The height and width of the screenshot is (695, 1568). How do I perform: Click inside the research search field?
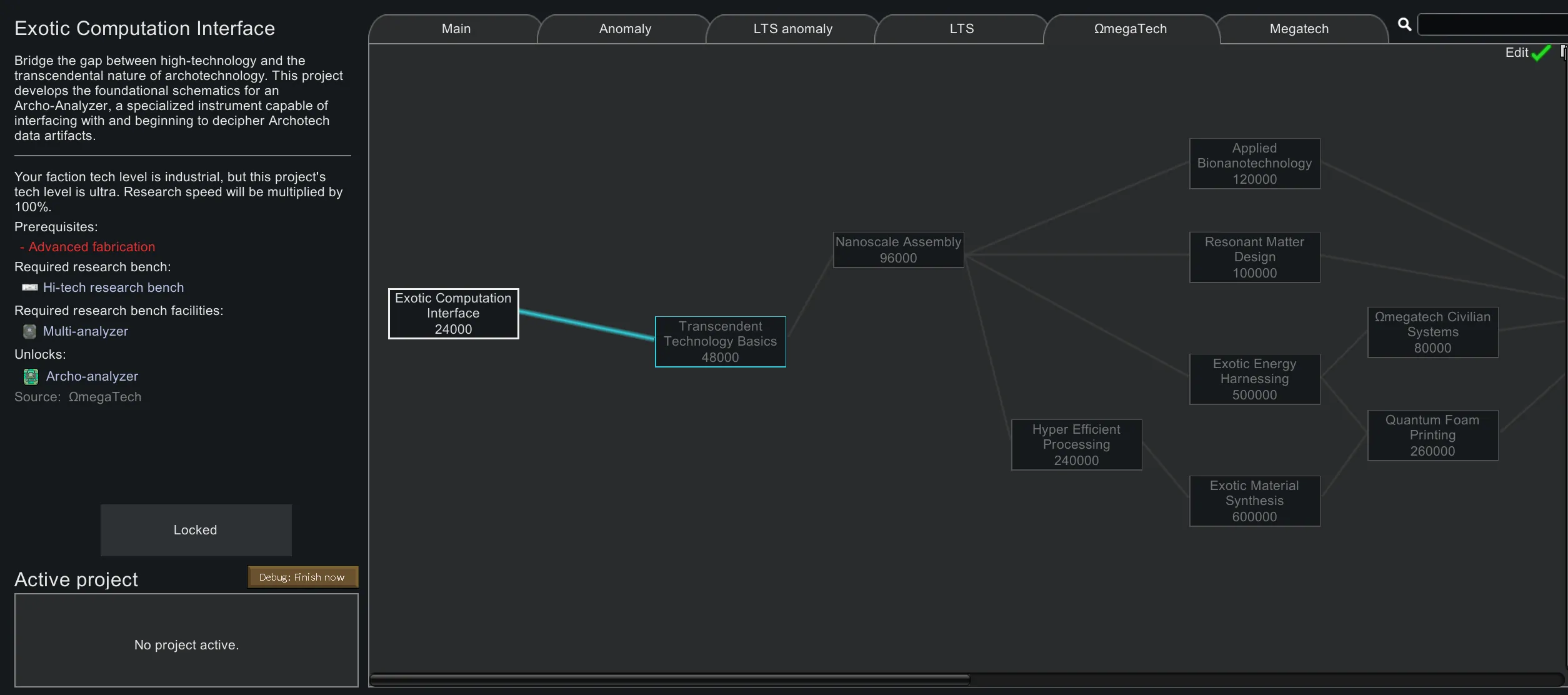(x=1494, y=24)
